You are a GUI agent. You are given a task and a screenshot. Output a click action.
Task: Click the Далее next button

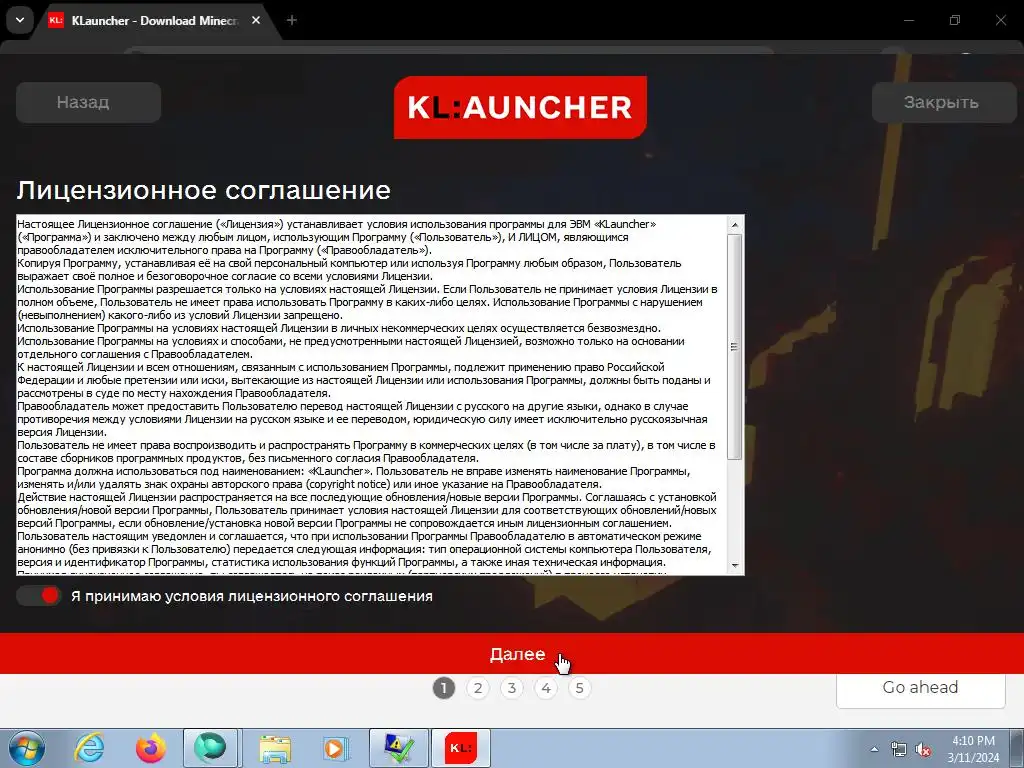point(512,654)
